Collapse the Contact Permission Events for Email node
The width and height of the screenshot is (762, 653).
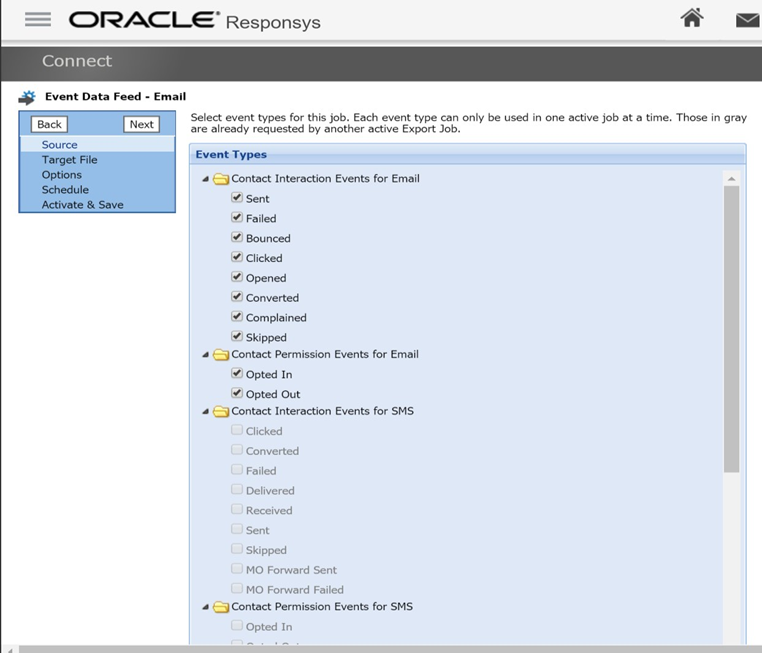[206, 355]
